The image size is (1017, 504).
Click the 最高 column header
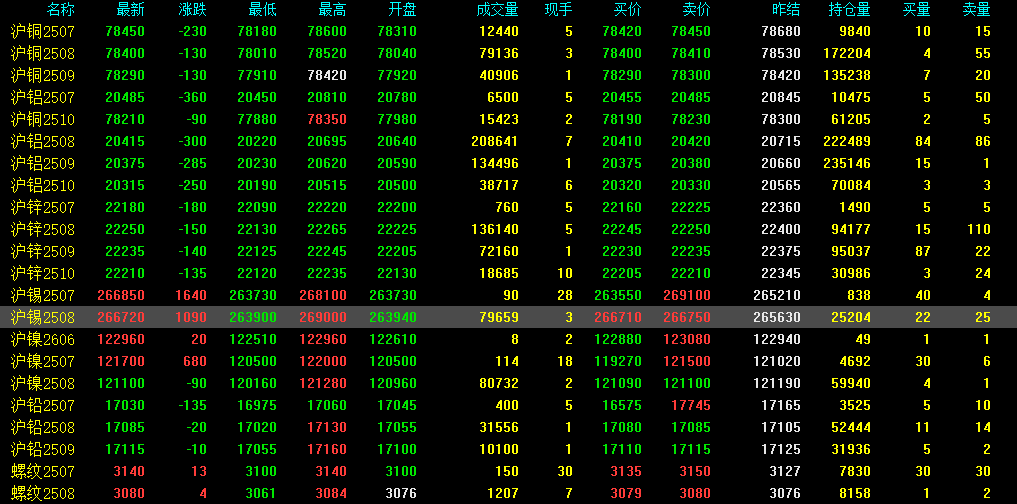point(333,10)
